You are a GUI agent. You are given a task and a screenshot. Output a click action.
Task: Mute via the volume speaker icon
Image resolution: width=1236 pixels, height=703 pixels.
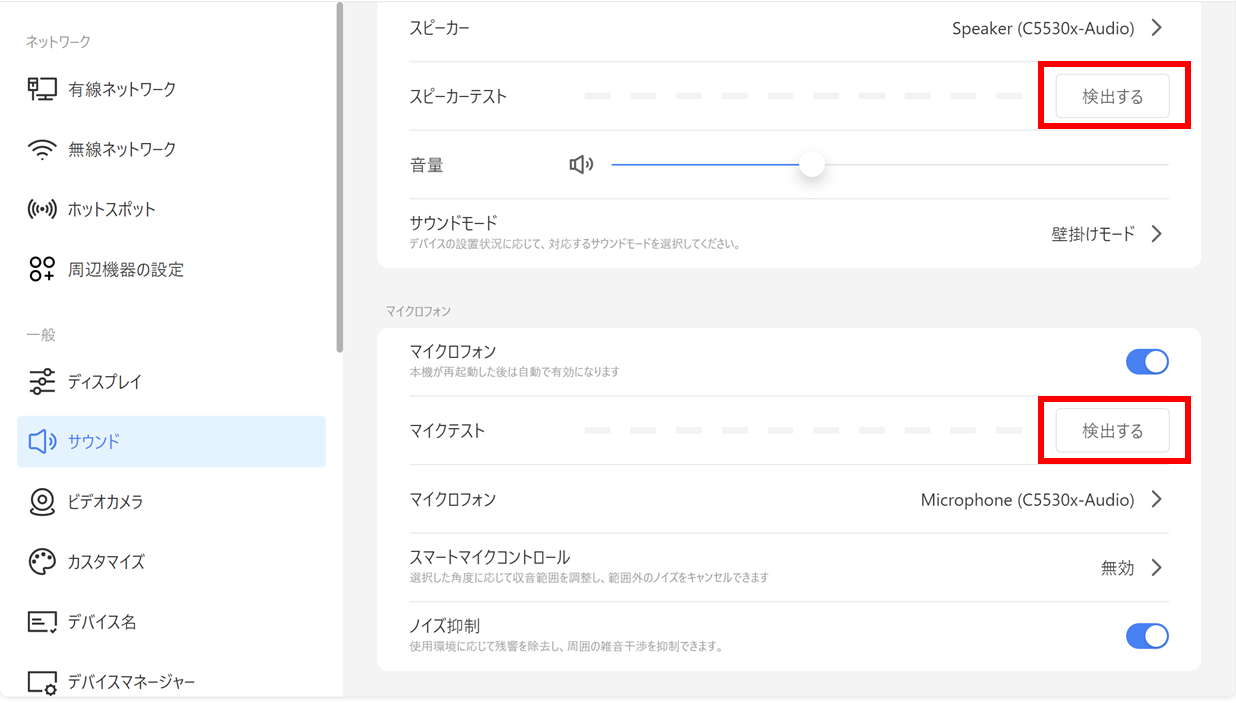click(x=581, y=165)
